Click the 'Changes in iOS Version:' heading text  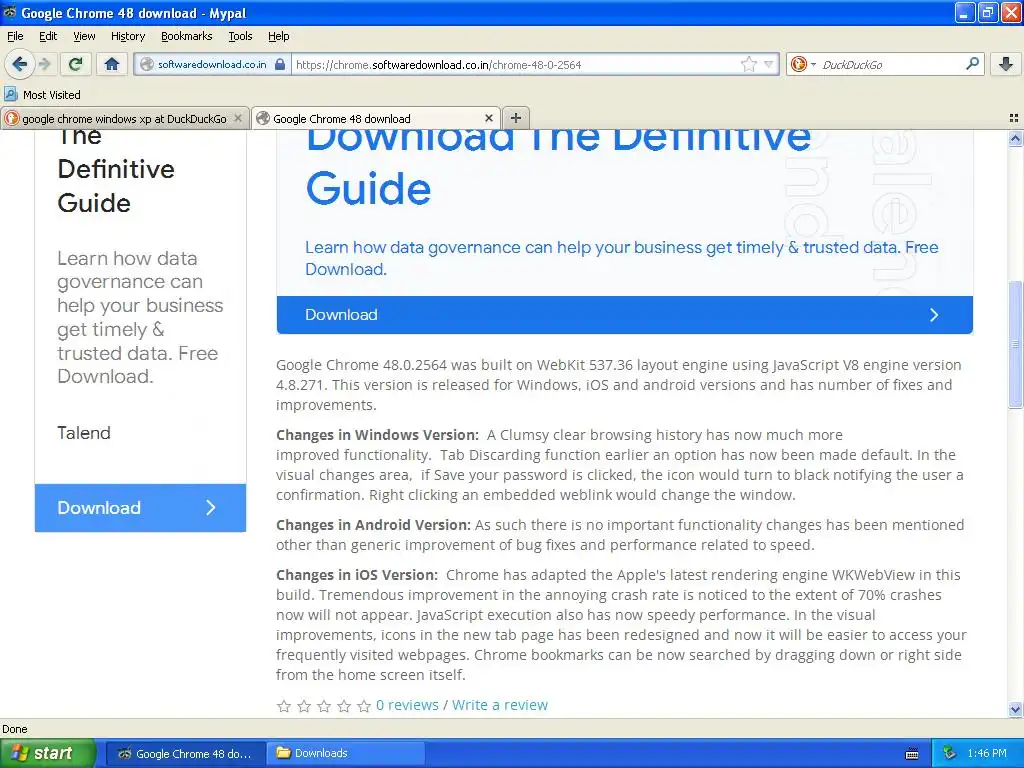pos(357,575)
